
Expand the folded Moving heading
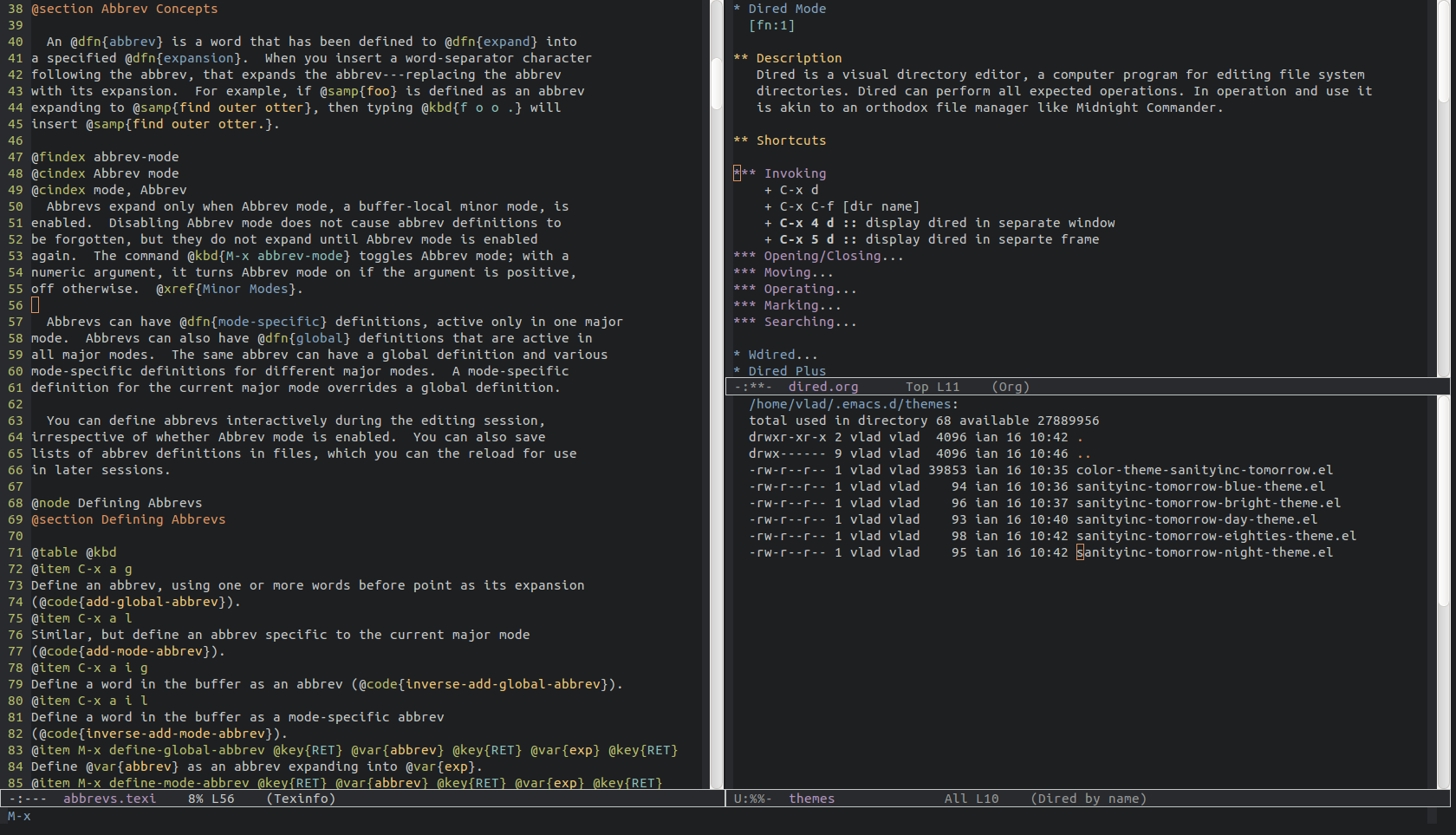coord(797,272)
